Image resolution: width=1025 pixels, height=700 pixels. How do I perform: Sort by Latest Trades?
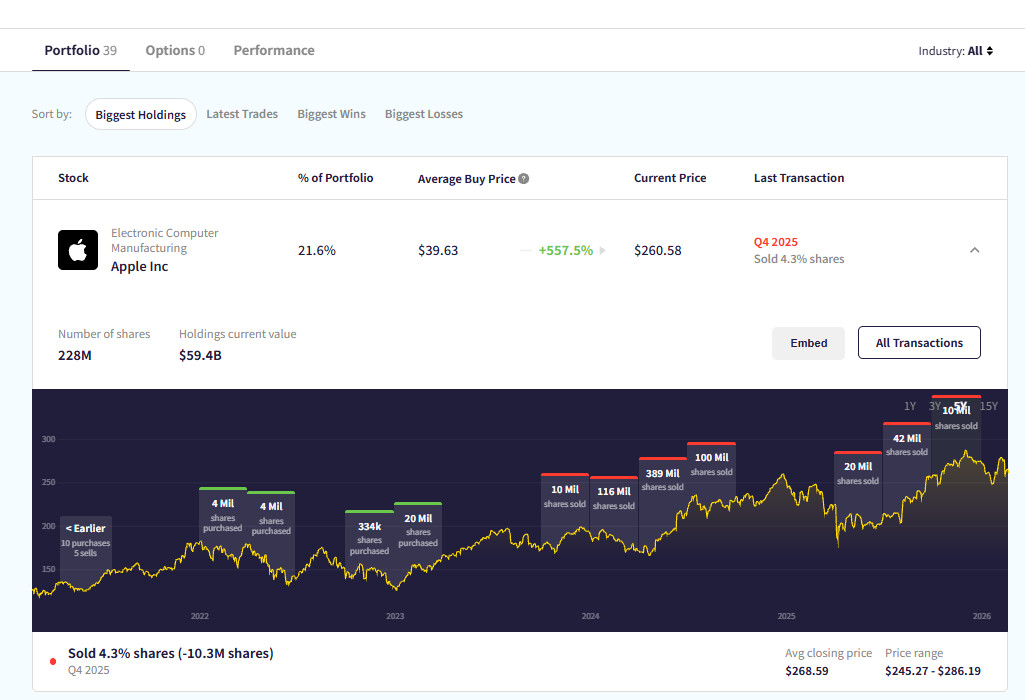pyautogui.click(x=242, y=114)
